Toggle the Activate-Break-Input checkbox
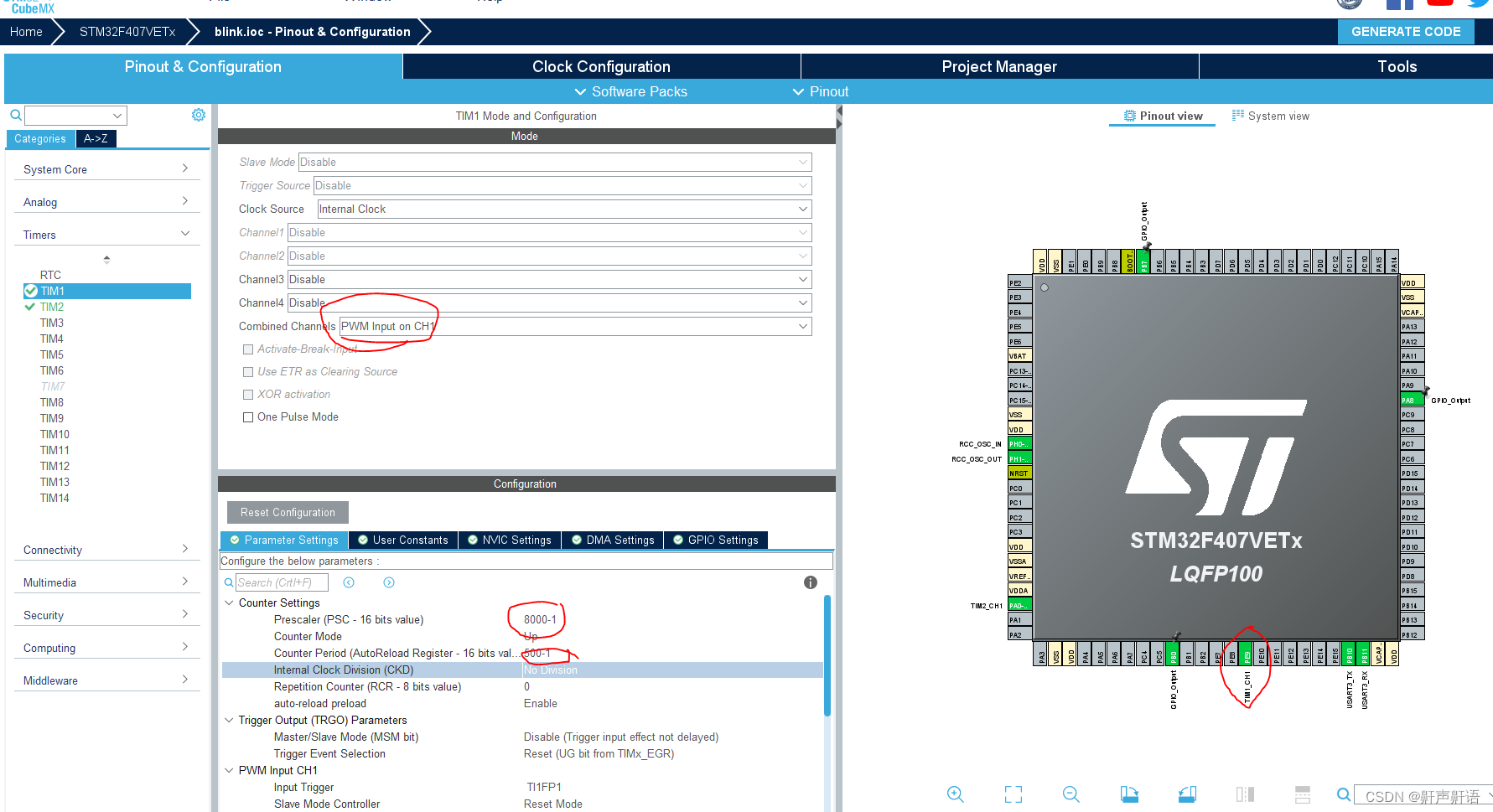 [x=248, y=349]
